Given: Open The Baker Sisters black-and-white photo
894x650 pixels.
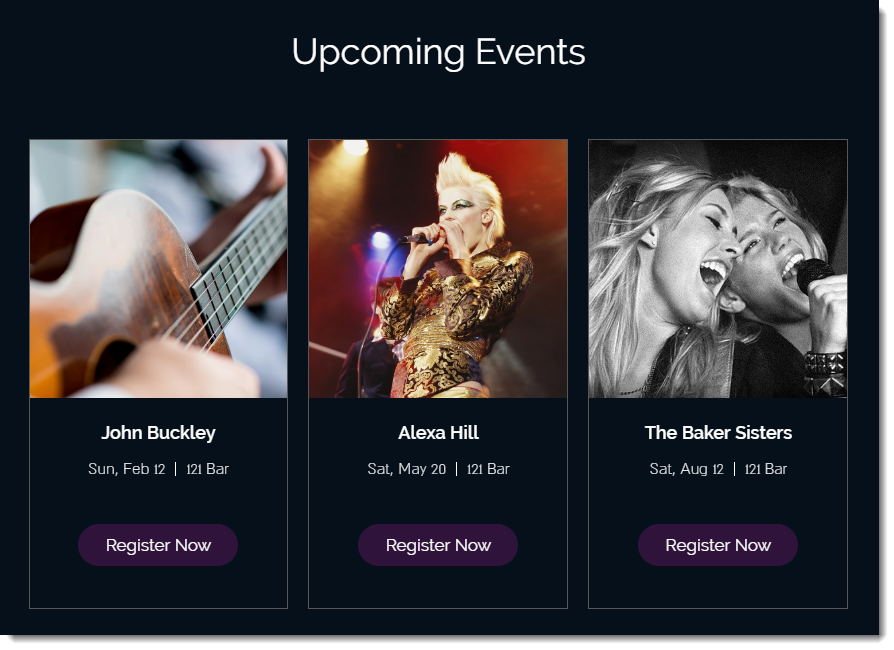Looking at the screenshot, I should coord(717,268).
